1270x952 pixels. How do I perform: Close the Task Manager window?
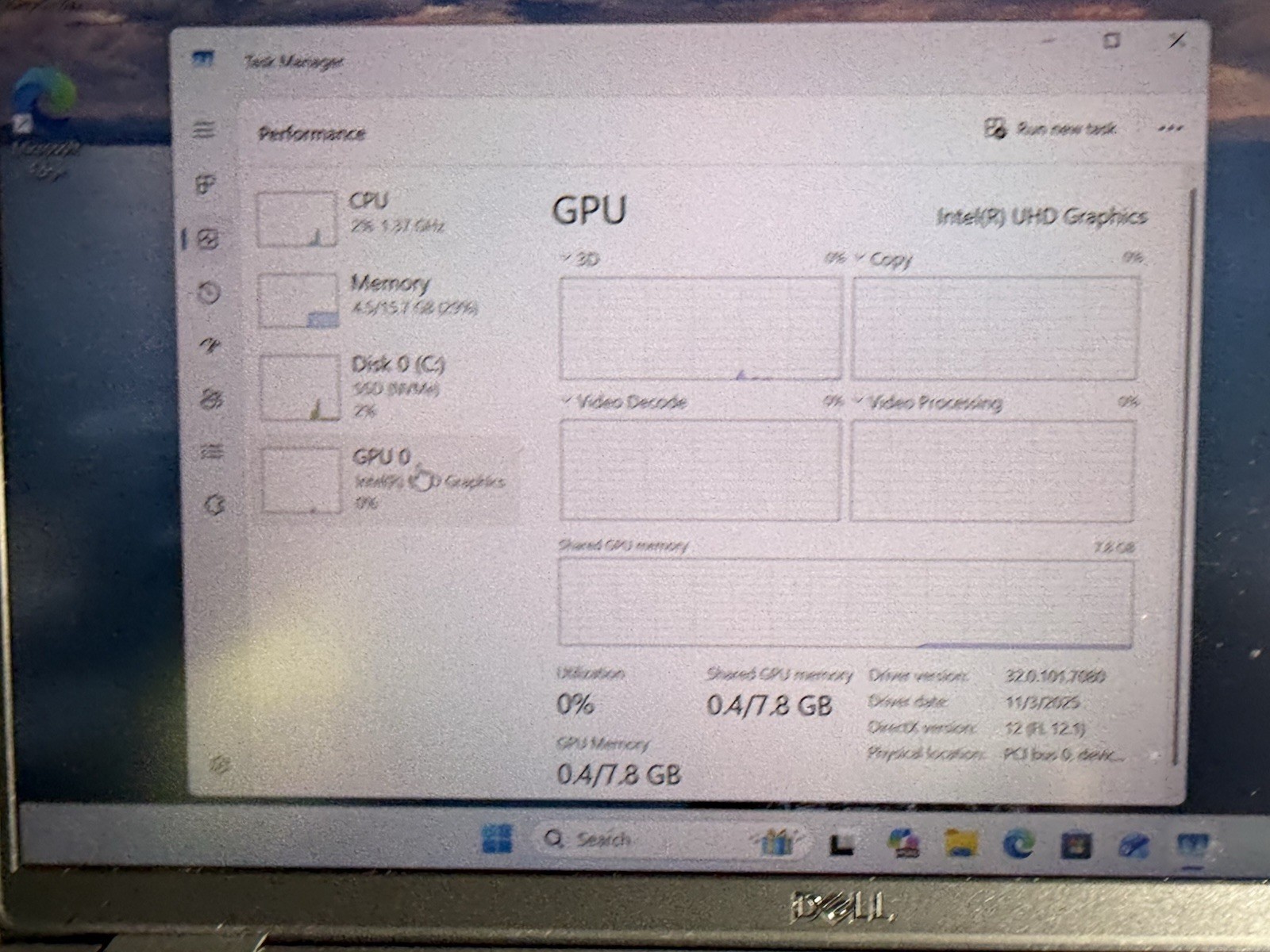(1177, 40)
